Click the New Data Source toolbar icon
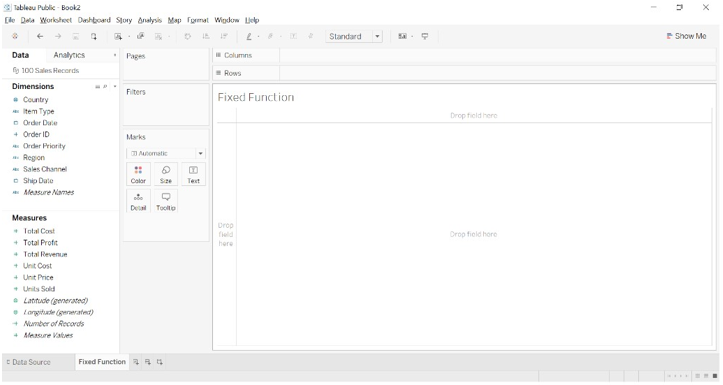 [x=94, y=36]
